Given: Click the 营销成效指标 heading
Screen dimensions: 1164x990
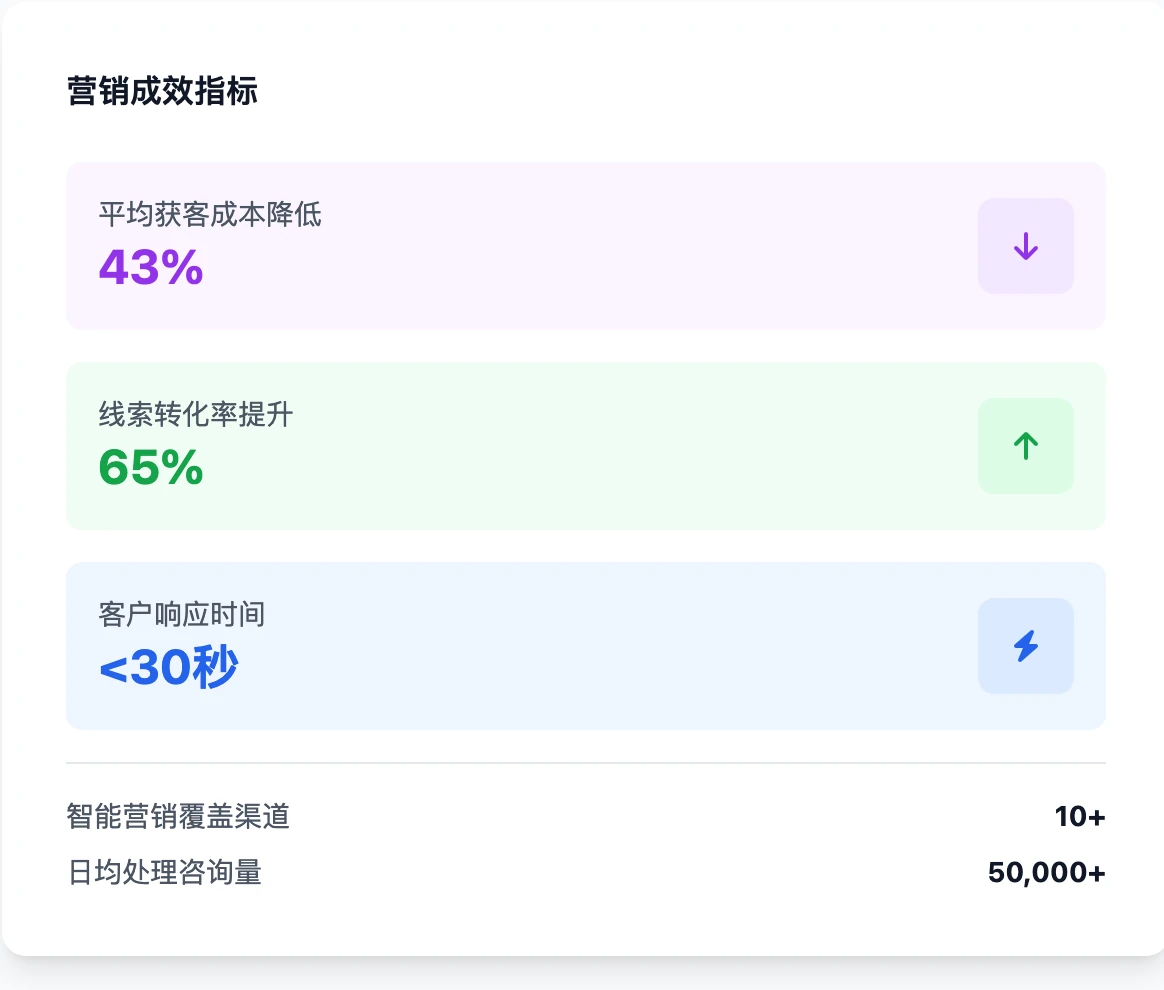Looking at the screenshot, I should [162, 91].
